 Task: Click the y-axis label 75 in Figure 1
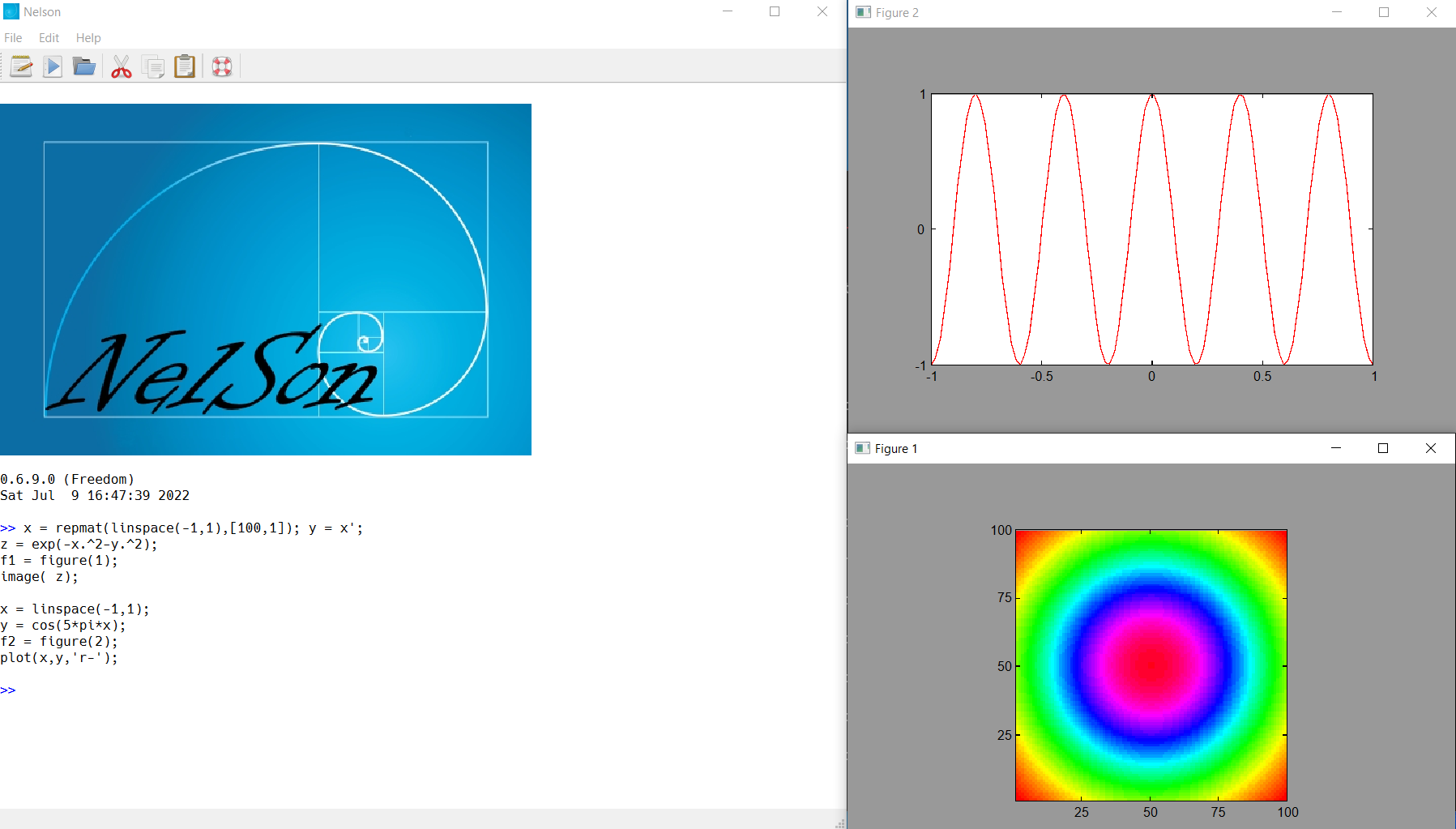coord(1005,598)
